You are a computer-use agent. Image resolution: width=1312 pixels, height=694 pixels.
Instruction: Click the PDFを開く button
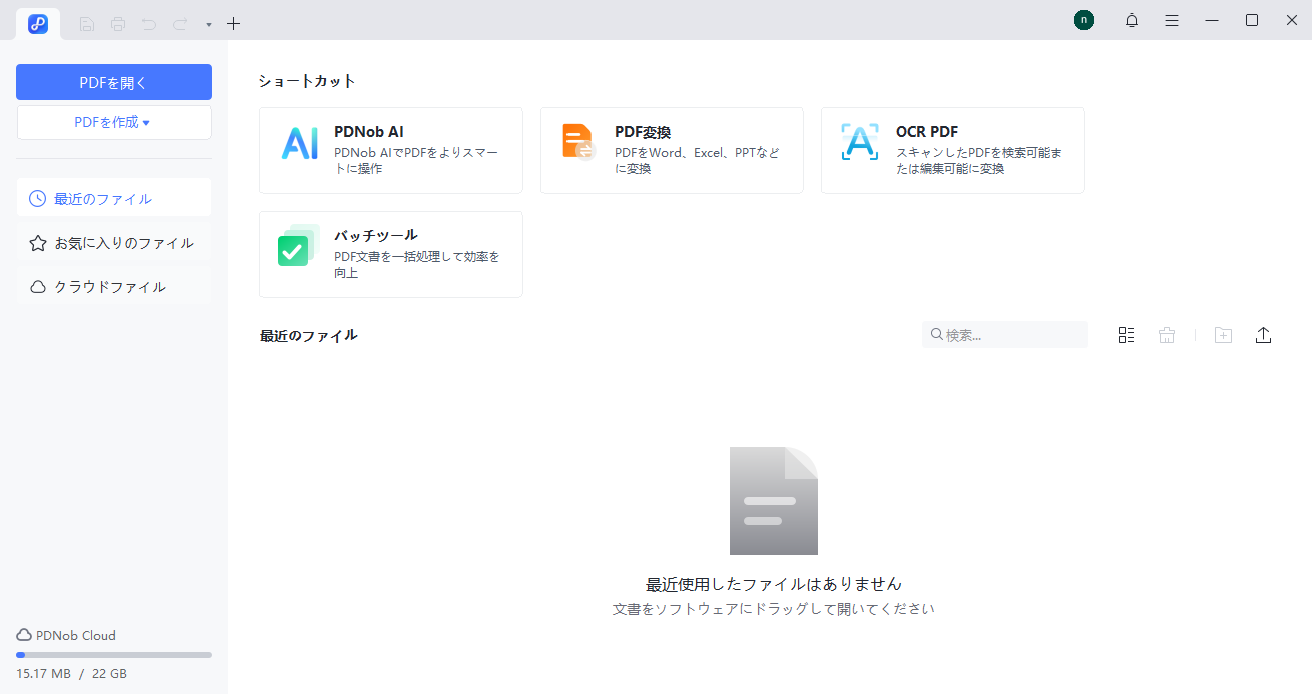click(113, 81)
